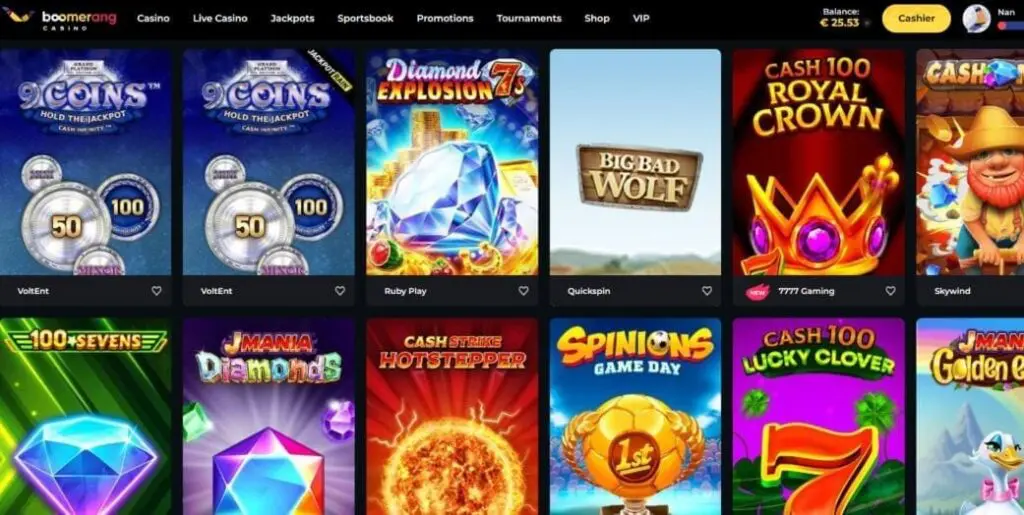Toggle heart on the Jackpot 9 Coins game
Image resolution: width=1024 pixels, height=515 pixels.
tap(340, 291)
